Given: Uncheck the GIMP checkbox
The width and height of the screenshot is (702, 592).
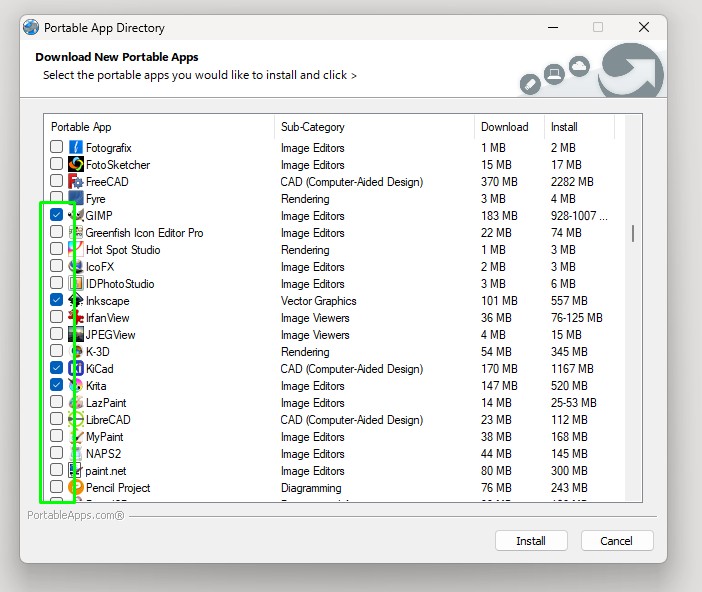Looking at the screenshot, I should pyautogui.click(x=56, y=216).
